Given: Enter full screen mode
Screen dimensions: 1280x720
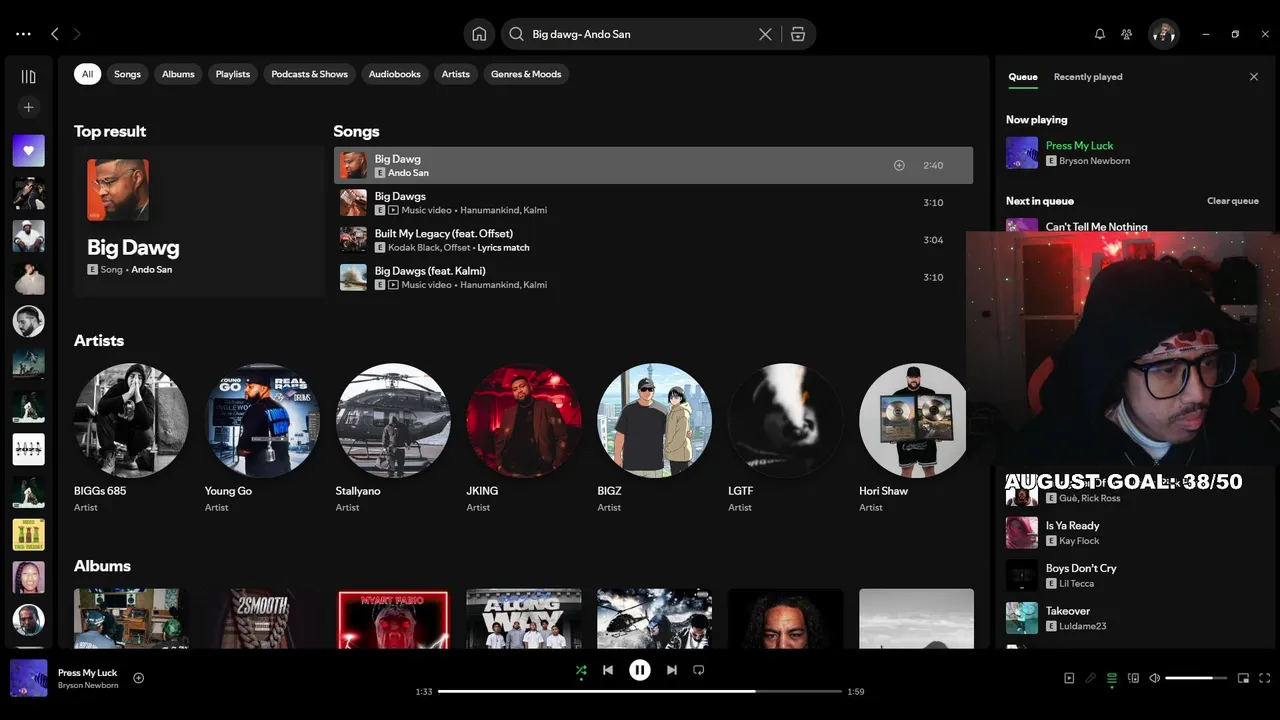Looking at the screenshot, I should (1265, 678).
